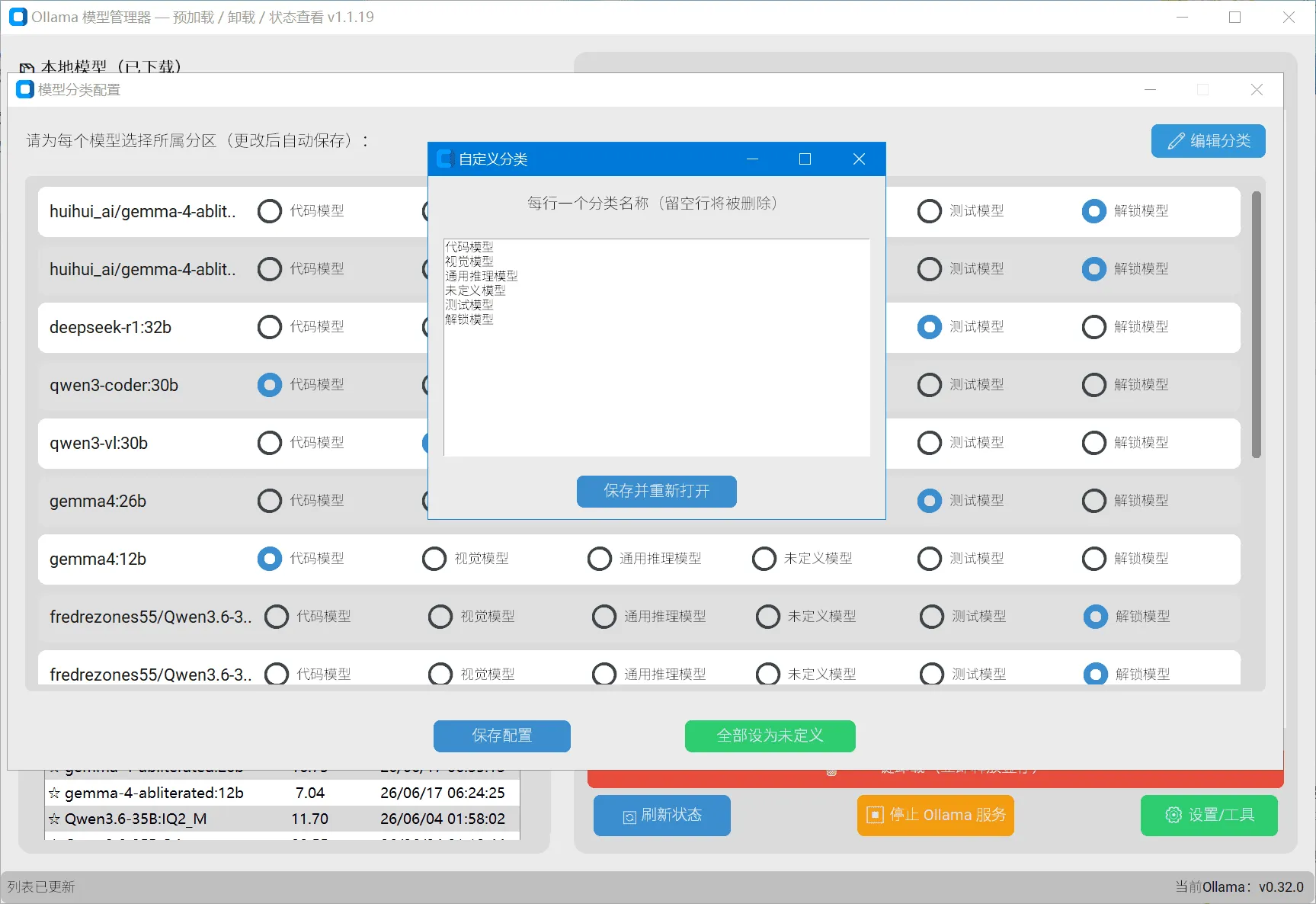The height and width of the screenshot is (904, 1316).
Task: Click the 通用推理模型 line in text area
Action: [482, 276]
